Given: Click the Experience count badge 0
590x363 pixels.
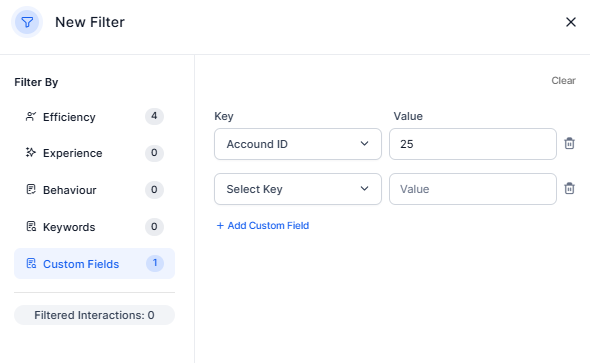Looking at the screenshot, I should pos(154,153).
